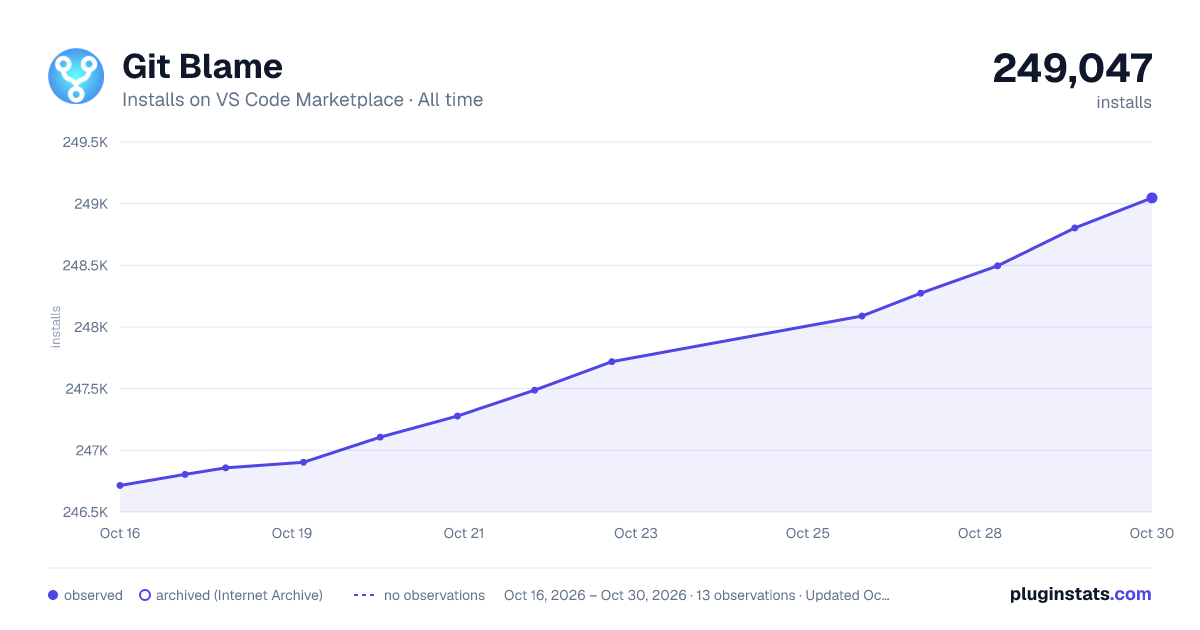This screenshot has height=630, width=1200.
Task: Click the data point above Oct 19
Action: click(x=303, y=462)
